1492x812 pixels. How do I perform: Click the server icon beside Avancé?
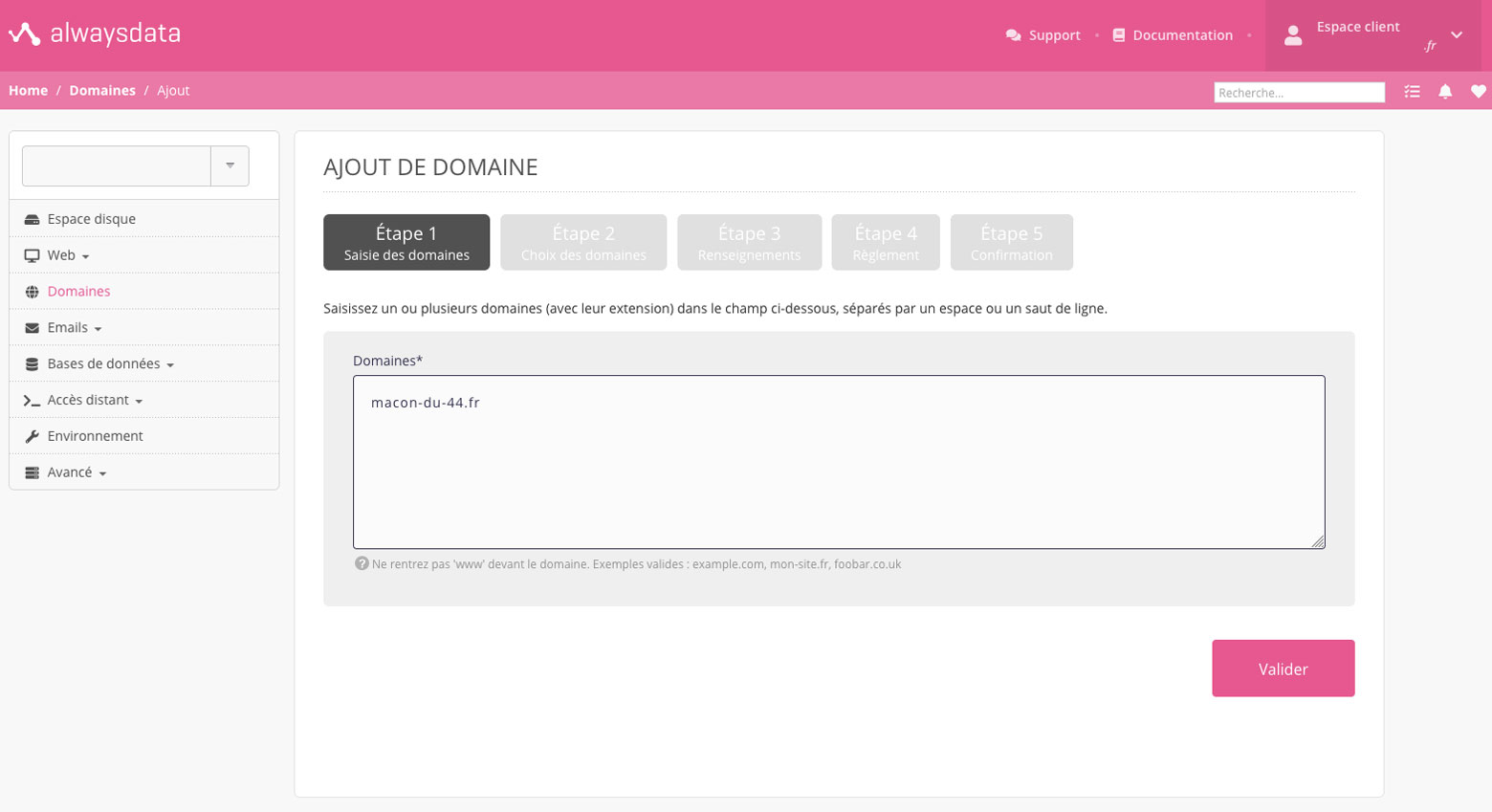32,472
